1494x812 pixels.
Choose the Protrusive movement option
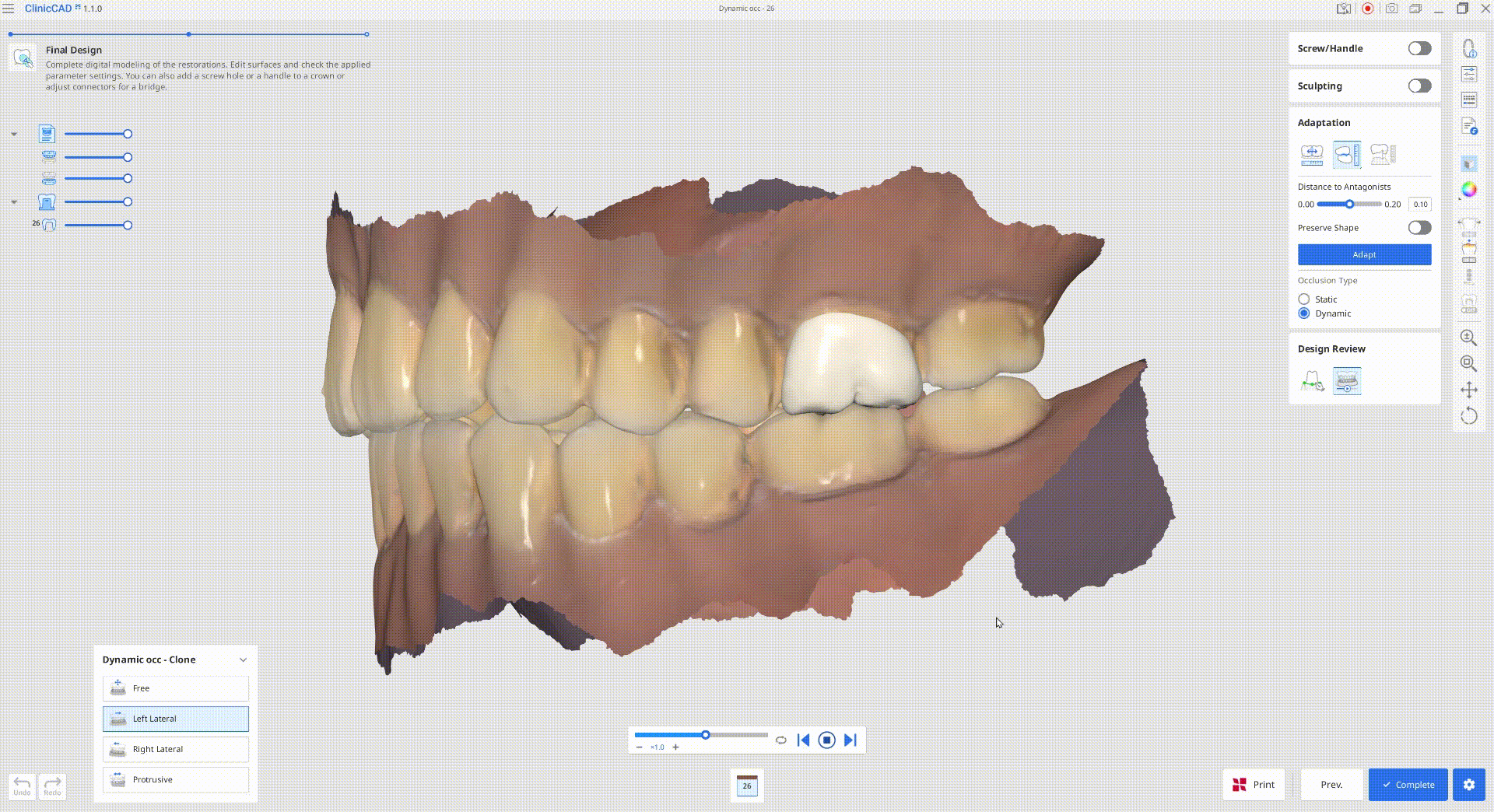click(x=176, y=779)
